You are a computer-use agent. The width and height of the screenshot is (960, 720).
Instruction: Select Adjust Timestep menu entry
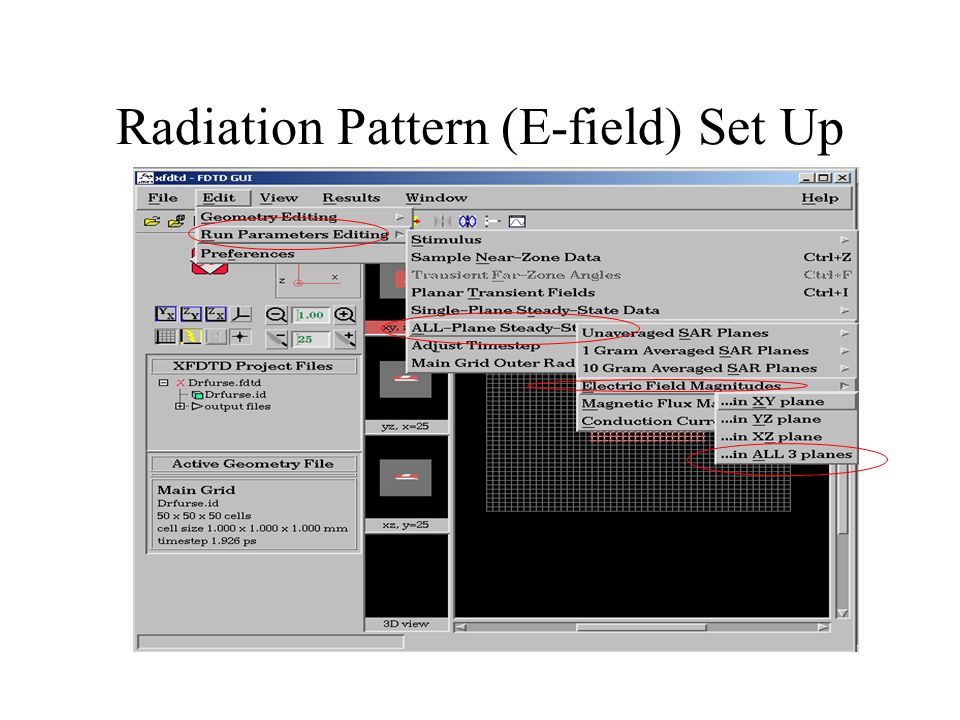tap(493, 345)
